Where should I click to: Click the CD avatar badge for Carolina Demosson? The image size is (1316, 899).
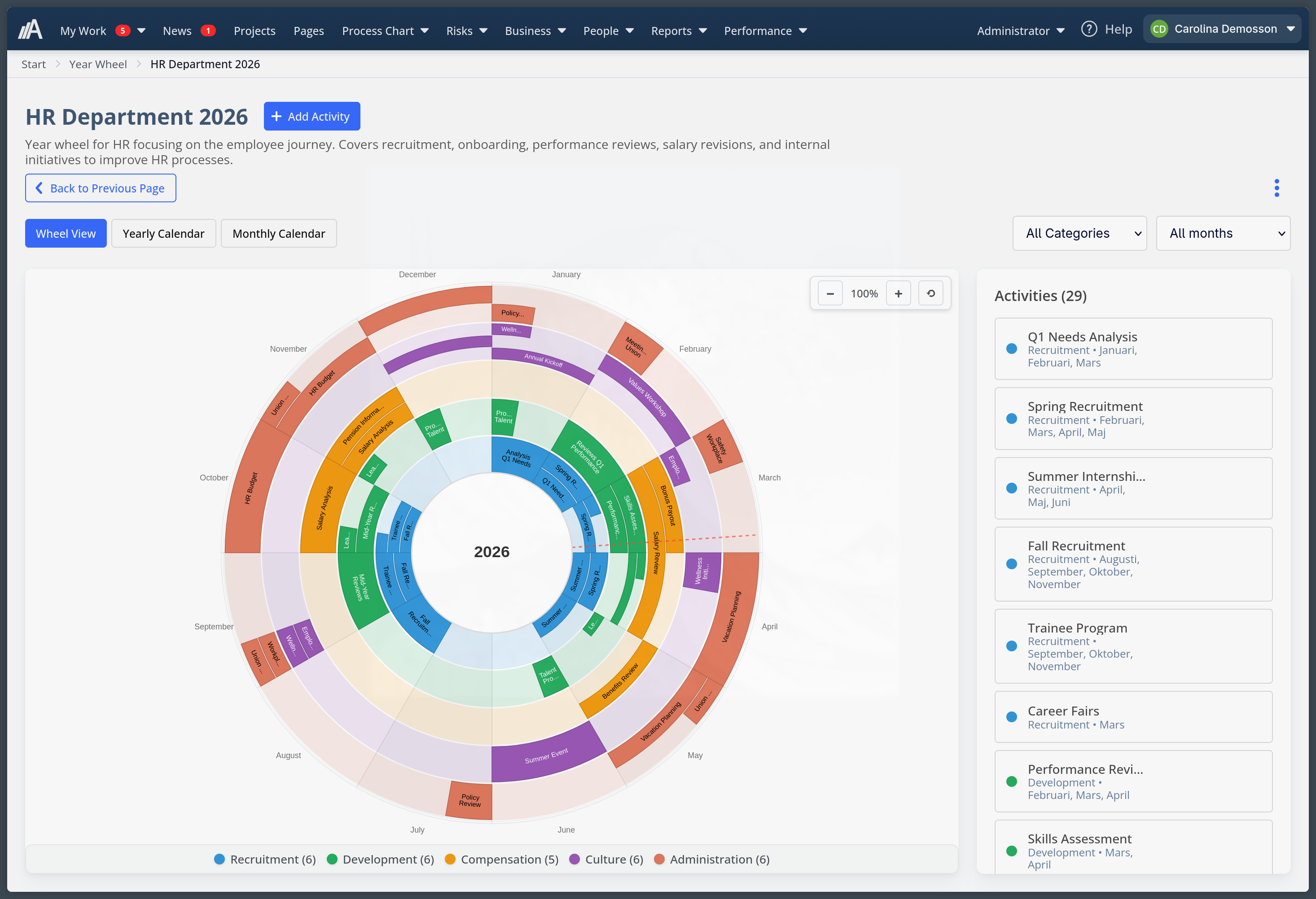point(1158,28)
